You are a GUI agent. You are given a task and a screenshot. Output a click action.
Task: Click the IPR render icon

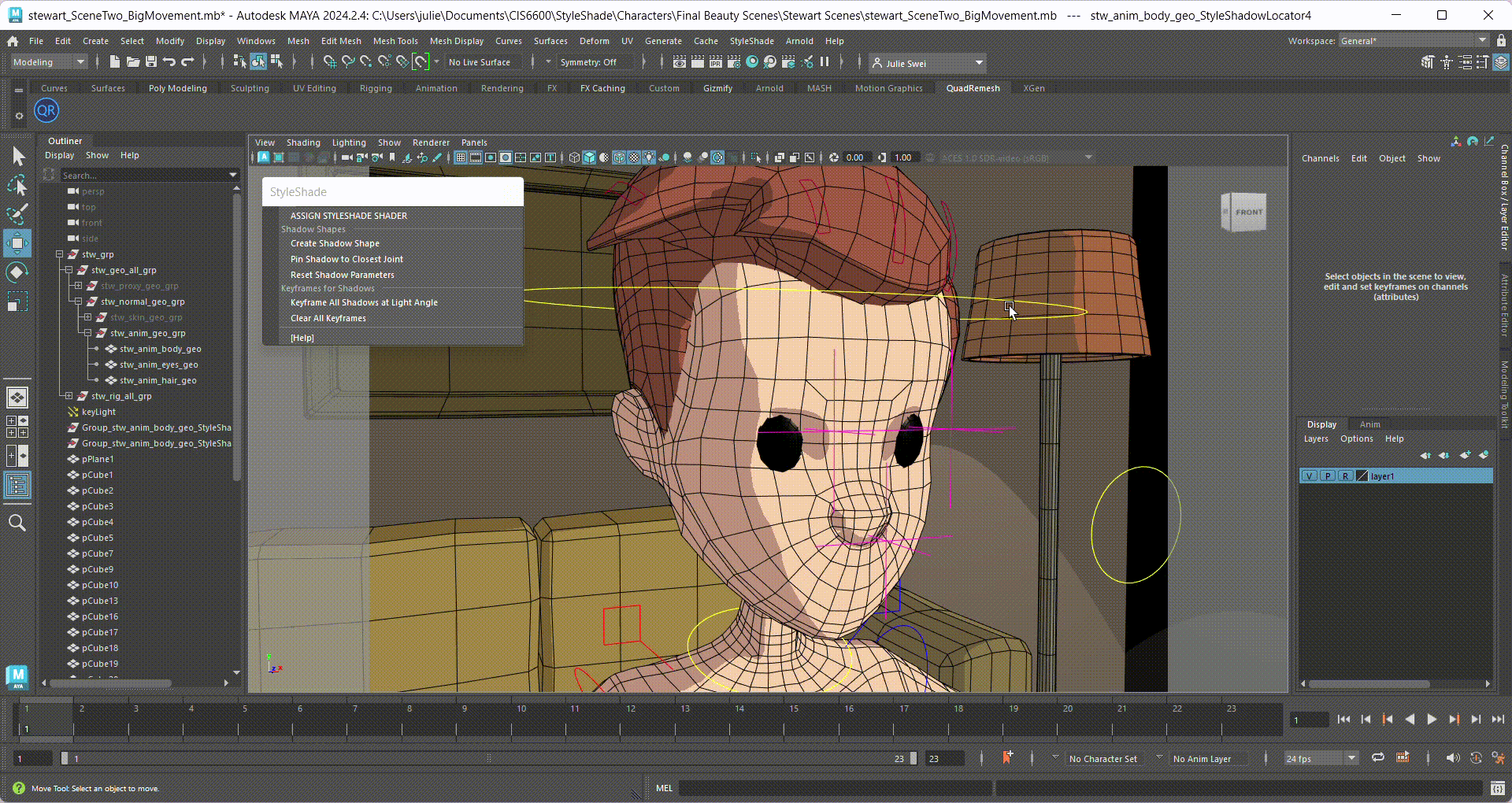[716, 62]
